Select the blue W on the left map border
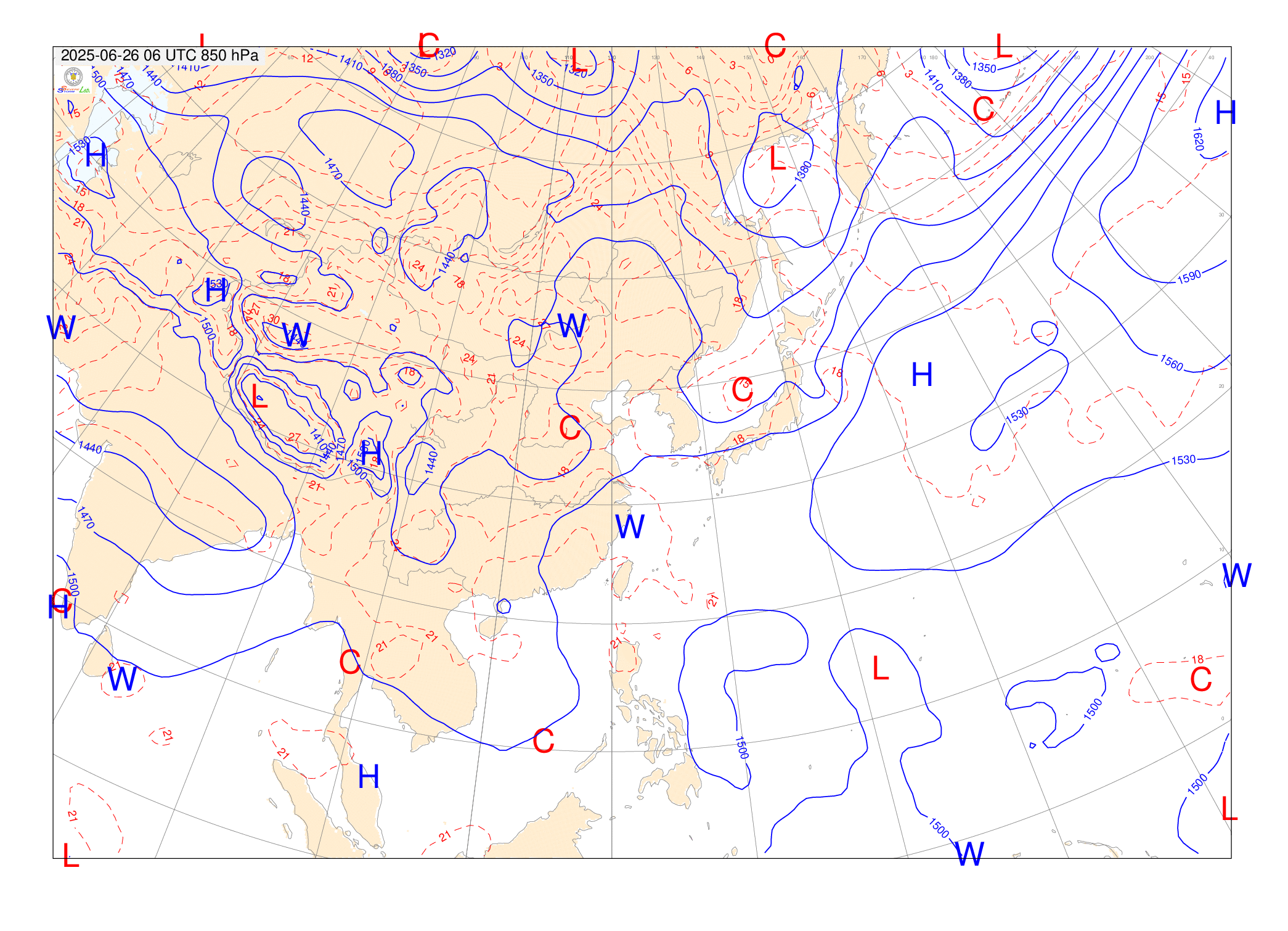 click(x=61, y=327)
